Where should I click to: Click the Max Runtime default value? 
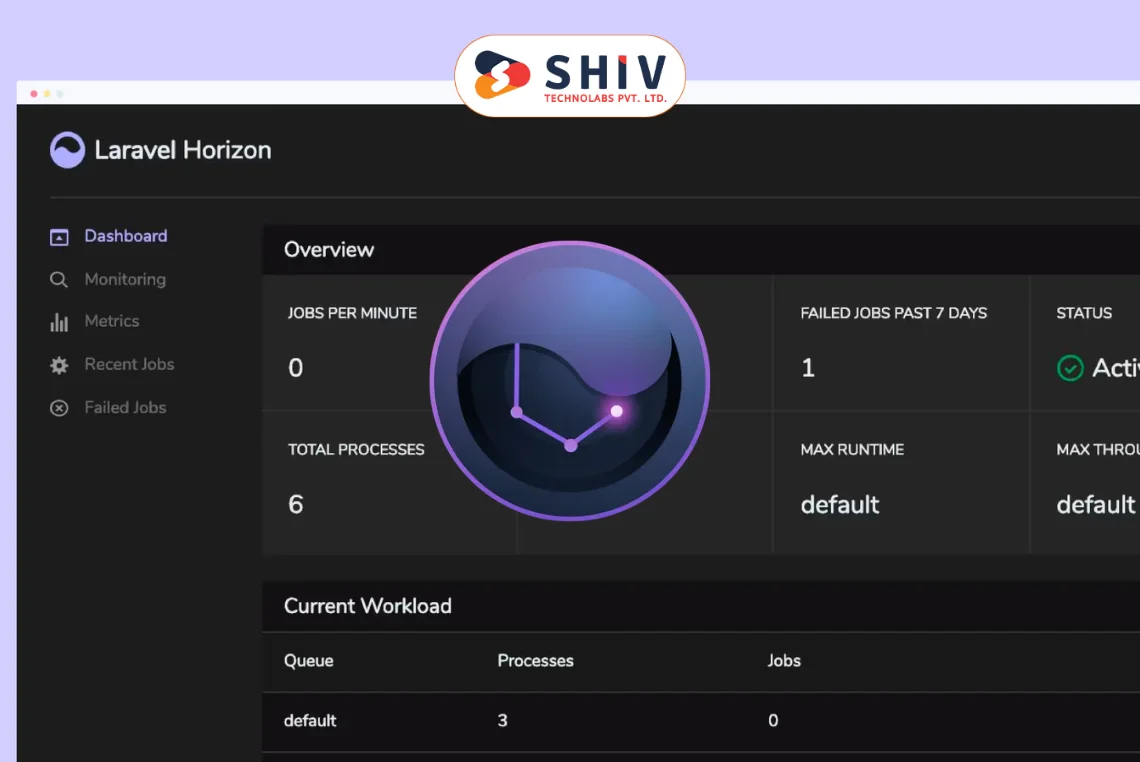tap(840, 504)
